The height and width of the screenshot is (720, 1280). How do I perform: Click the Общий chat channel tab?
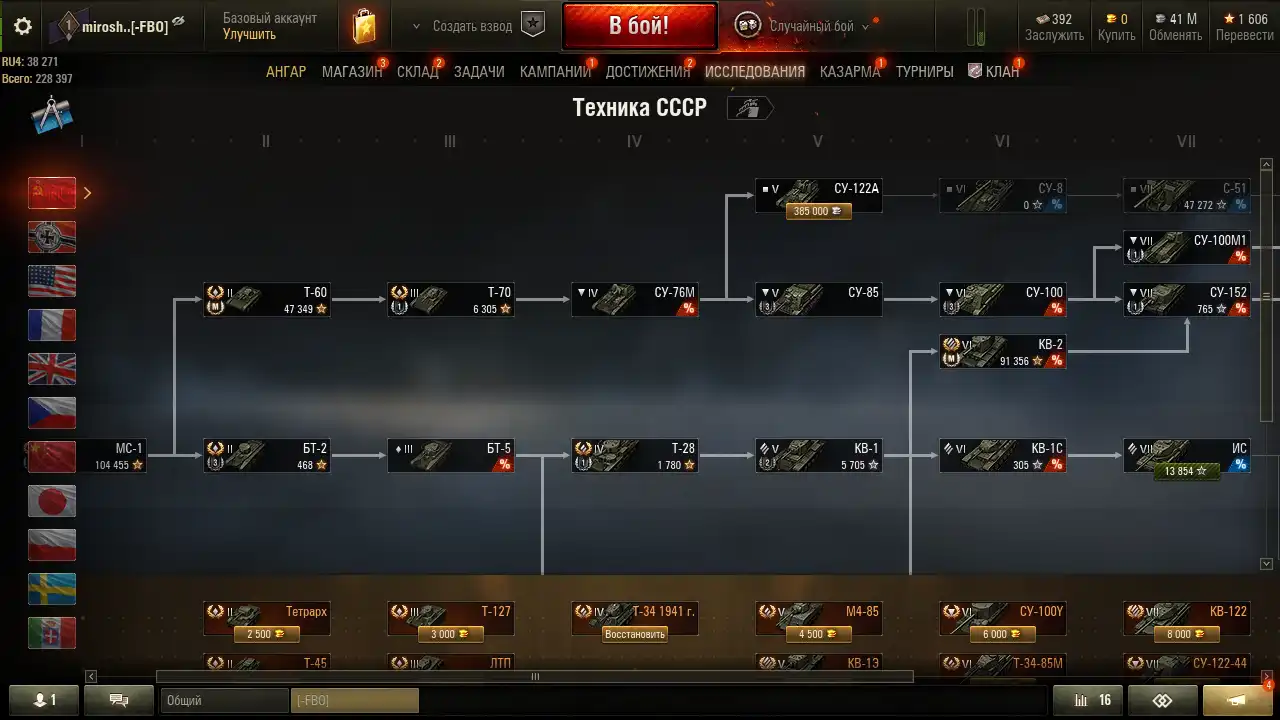coord(224,700)
